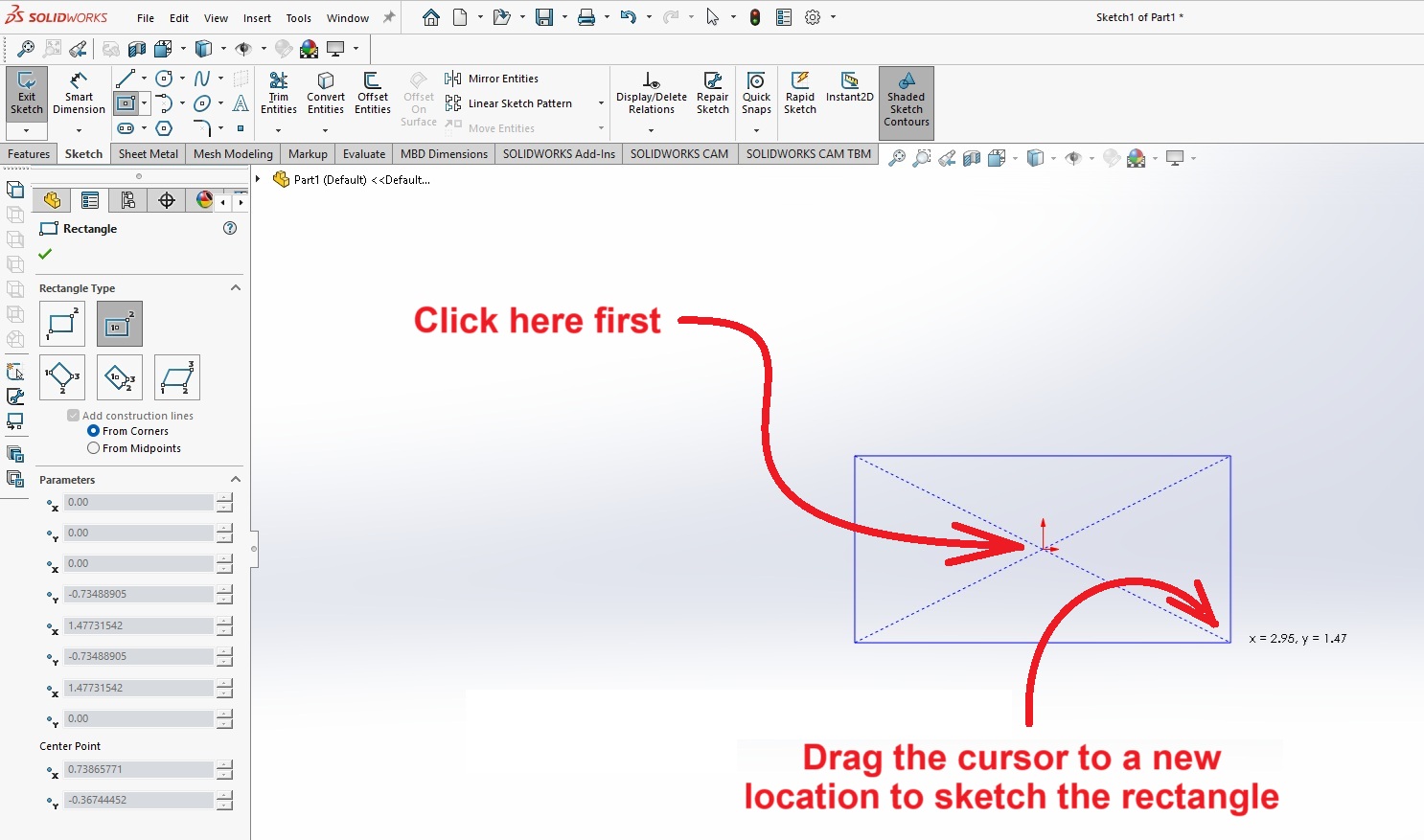1424x840 pixels.
Task: Select the From Corners radio button
Action: coord(94,431)
